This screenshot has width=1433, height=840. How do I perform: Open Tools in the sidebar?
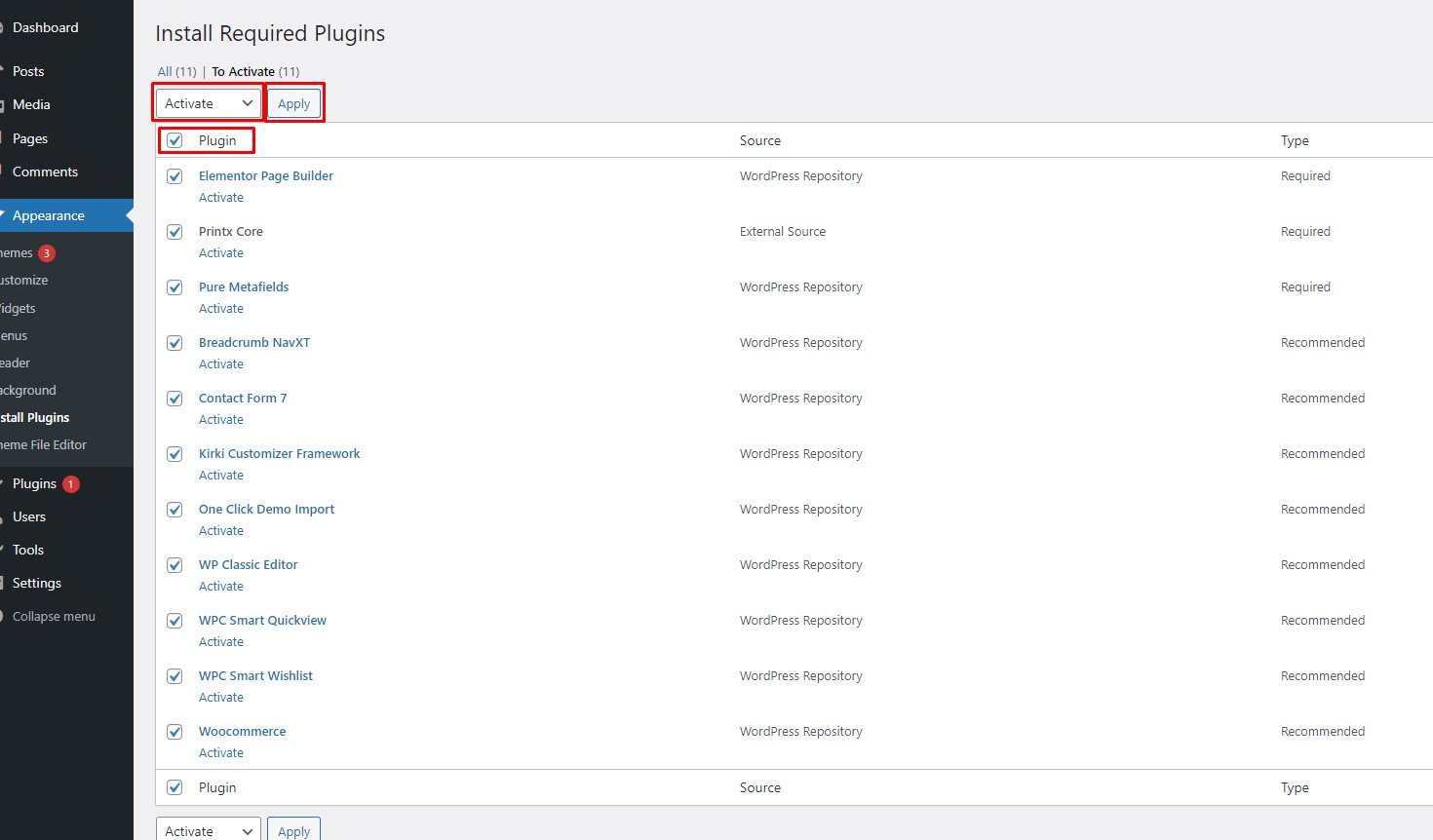[28, 550]
